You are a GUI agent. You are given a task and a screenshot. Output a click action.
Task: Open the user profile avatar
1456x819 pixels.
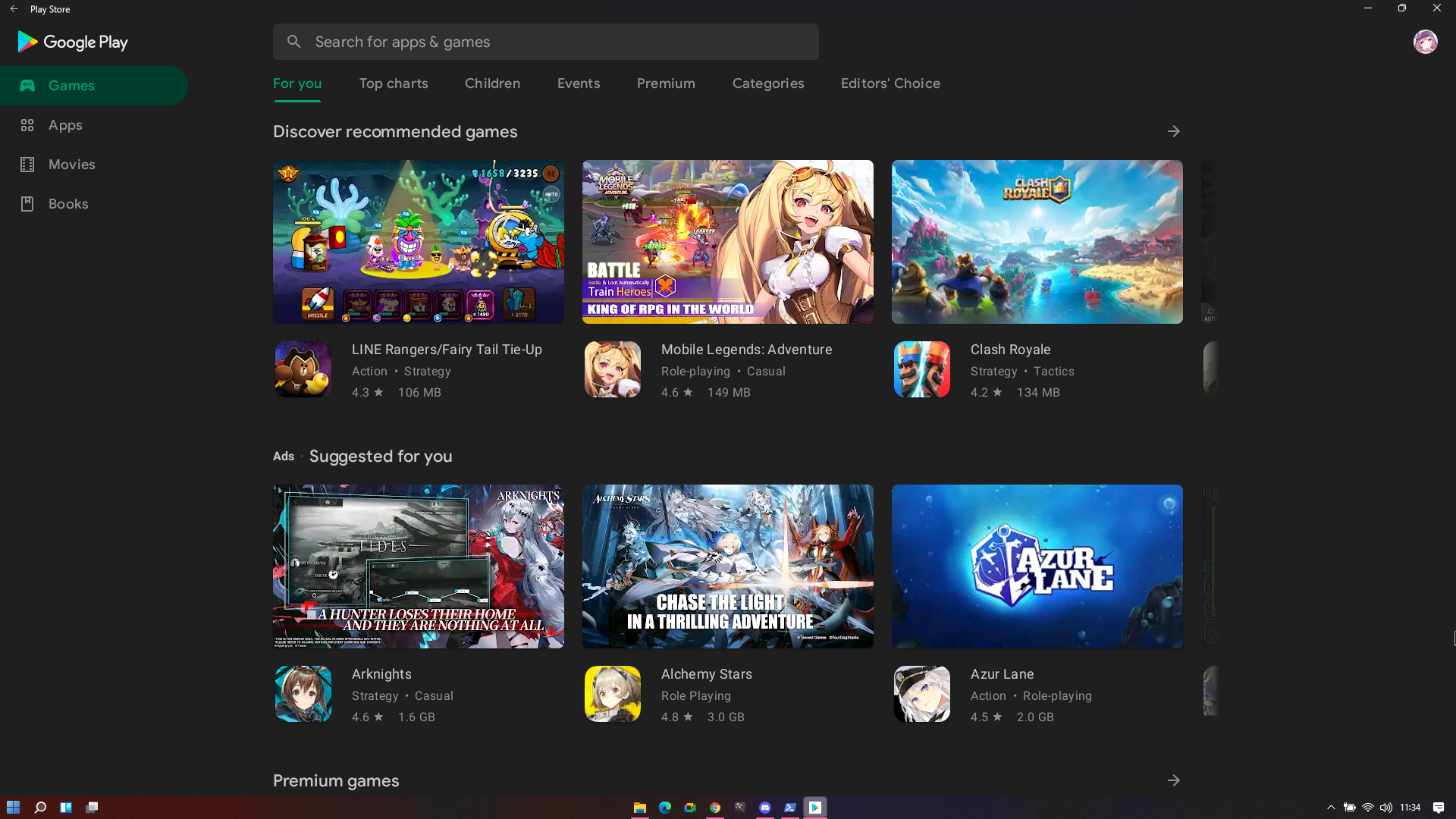click(1425, 42)
